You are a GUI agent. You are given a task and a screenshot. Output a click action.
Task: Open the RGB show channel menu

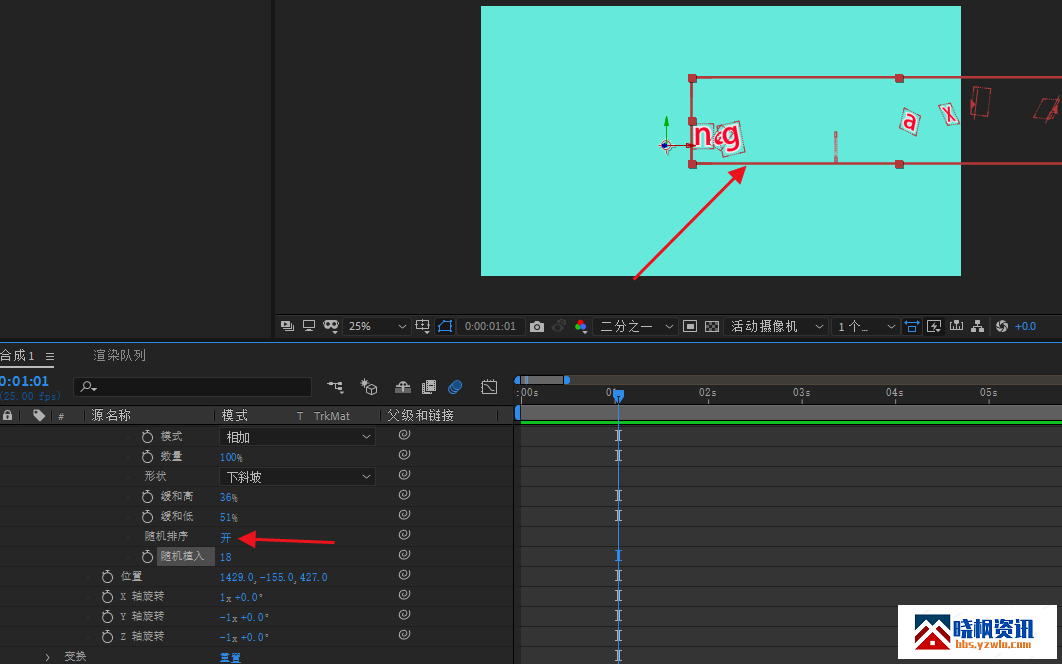coord(581,327)
